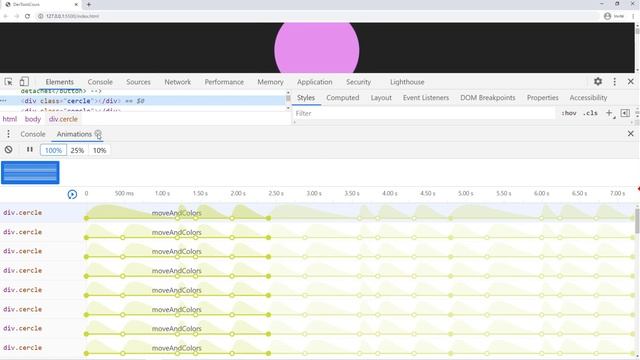The width and height of the screenshot is (640, 360).
Task: Click end keyframe of first moveAndColors animation
Action: click(268, 218)
